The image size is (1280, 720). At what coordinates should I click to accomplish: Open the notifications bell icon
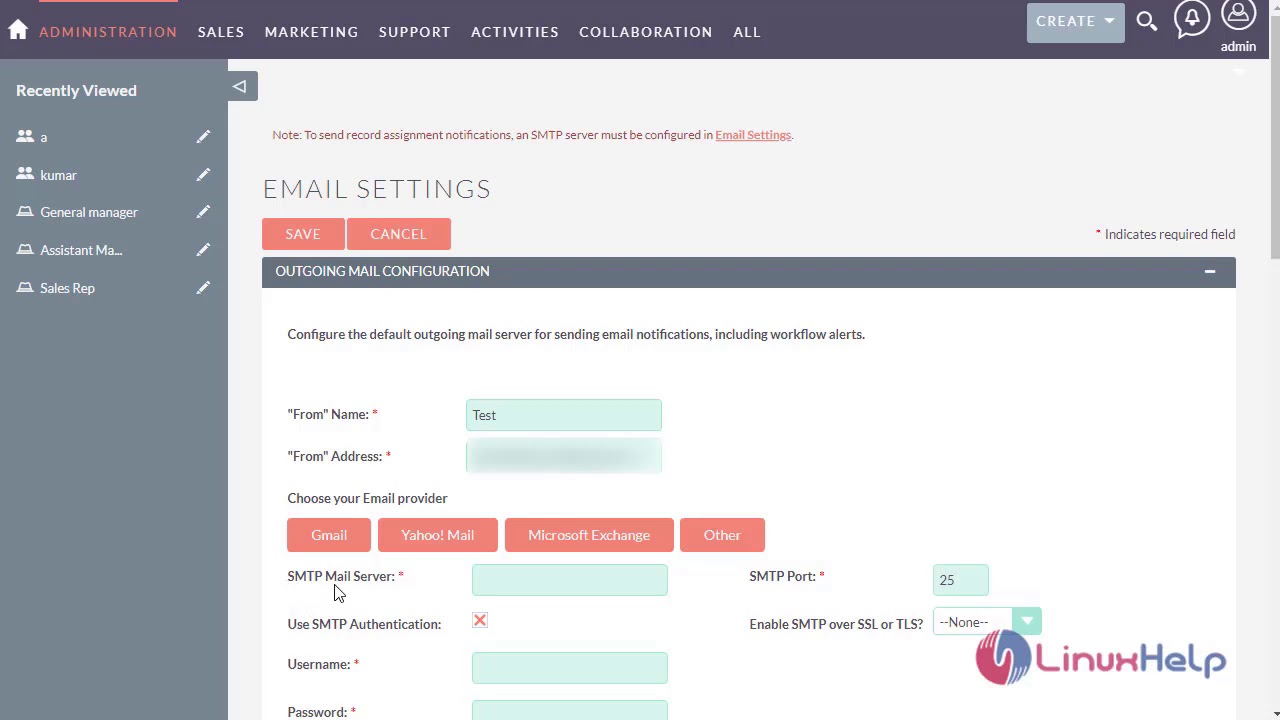1192,18
